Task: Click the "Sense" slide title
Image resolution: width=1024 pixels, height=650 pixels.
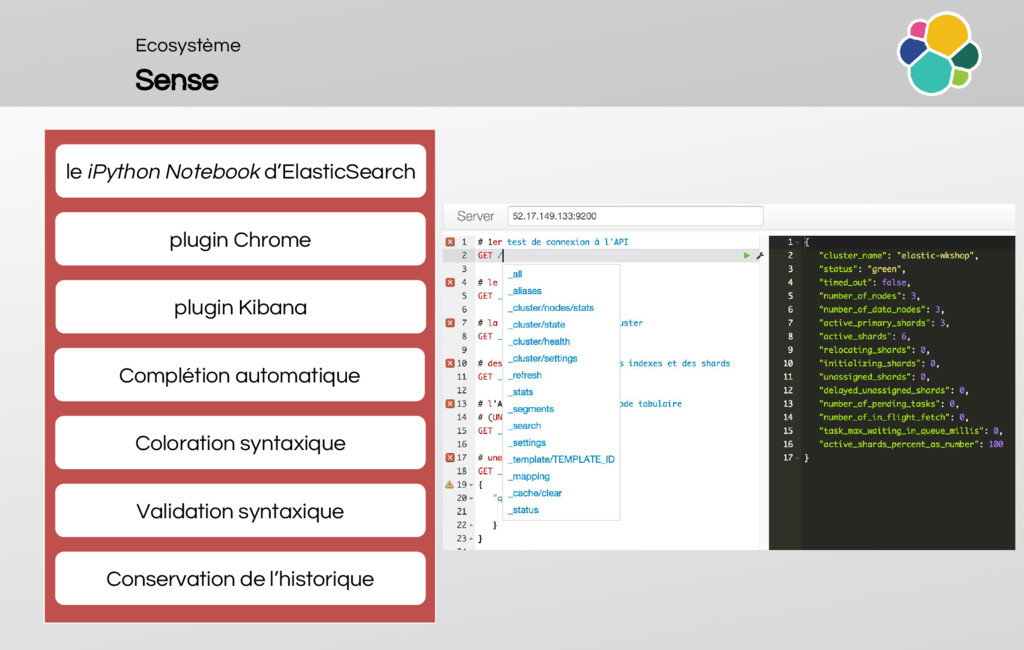Action: [x=176, y=80]
